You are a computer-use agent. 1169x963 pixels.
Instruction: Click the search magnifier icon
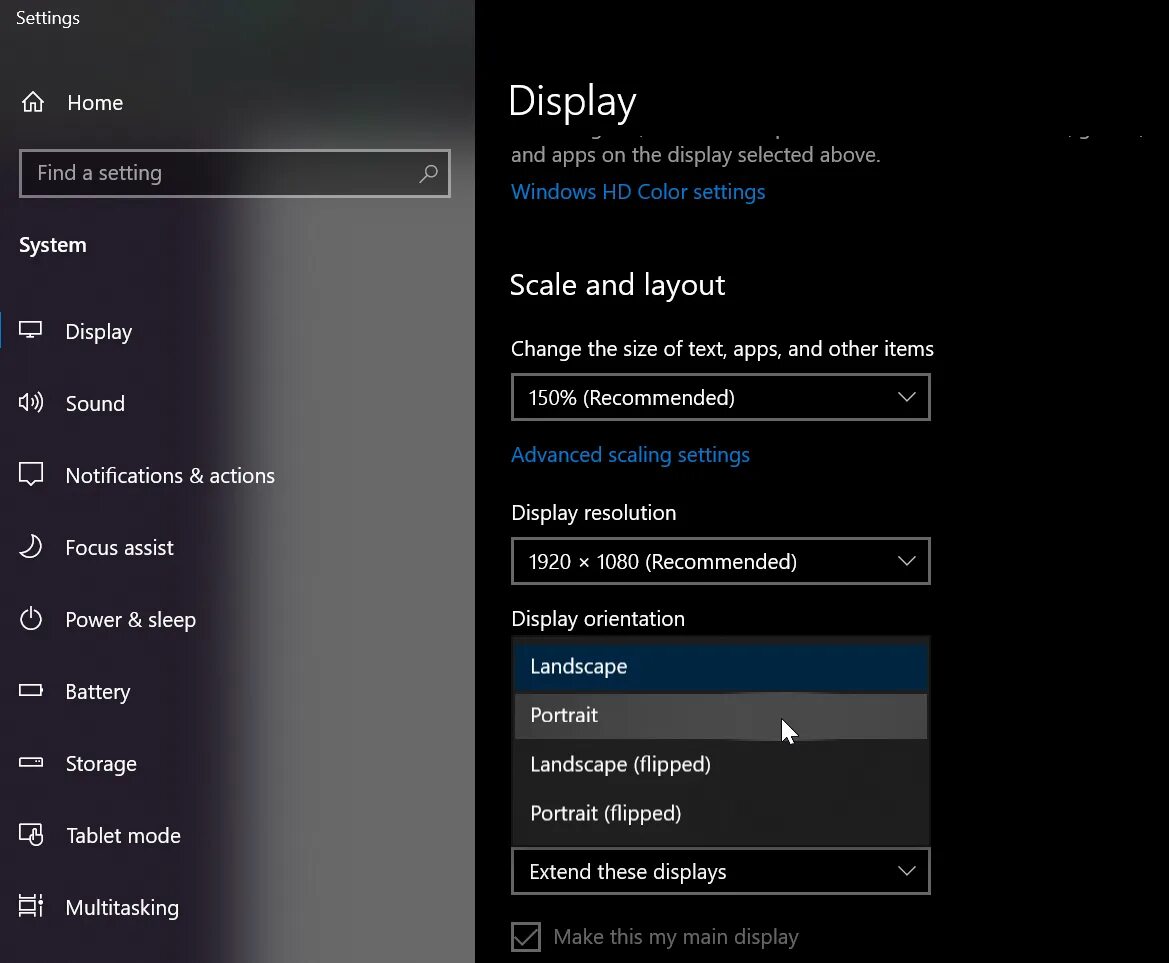(x=428, y=174)
